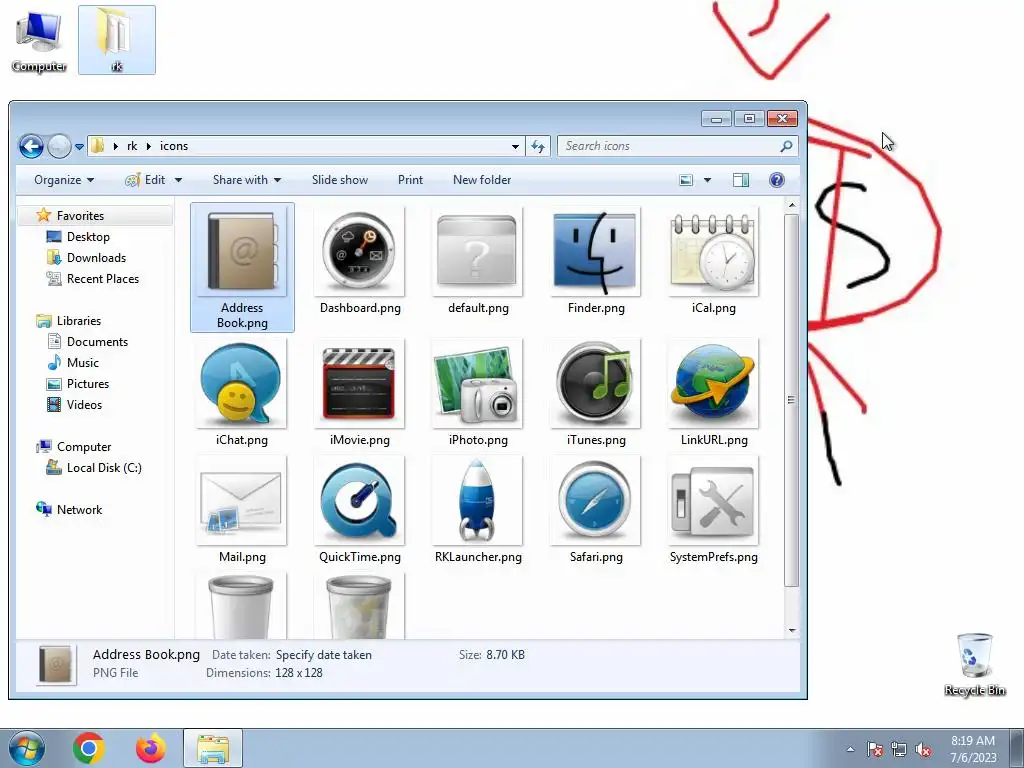The width and height of the screenshot is (1024, 768).
Task: Open Desktop in the navigation pane
Action: pyautogui.click(x=88, y=237)
